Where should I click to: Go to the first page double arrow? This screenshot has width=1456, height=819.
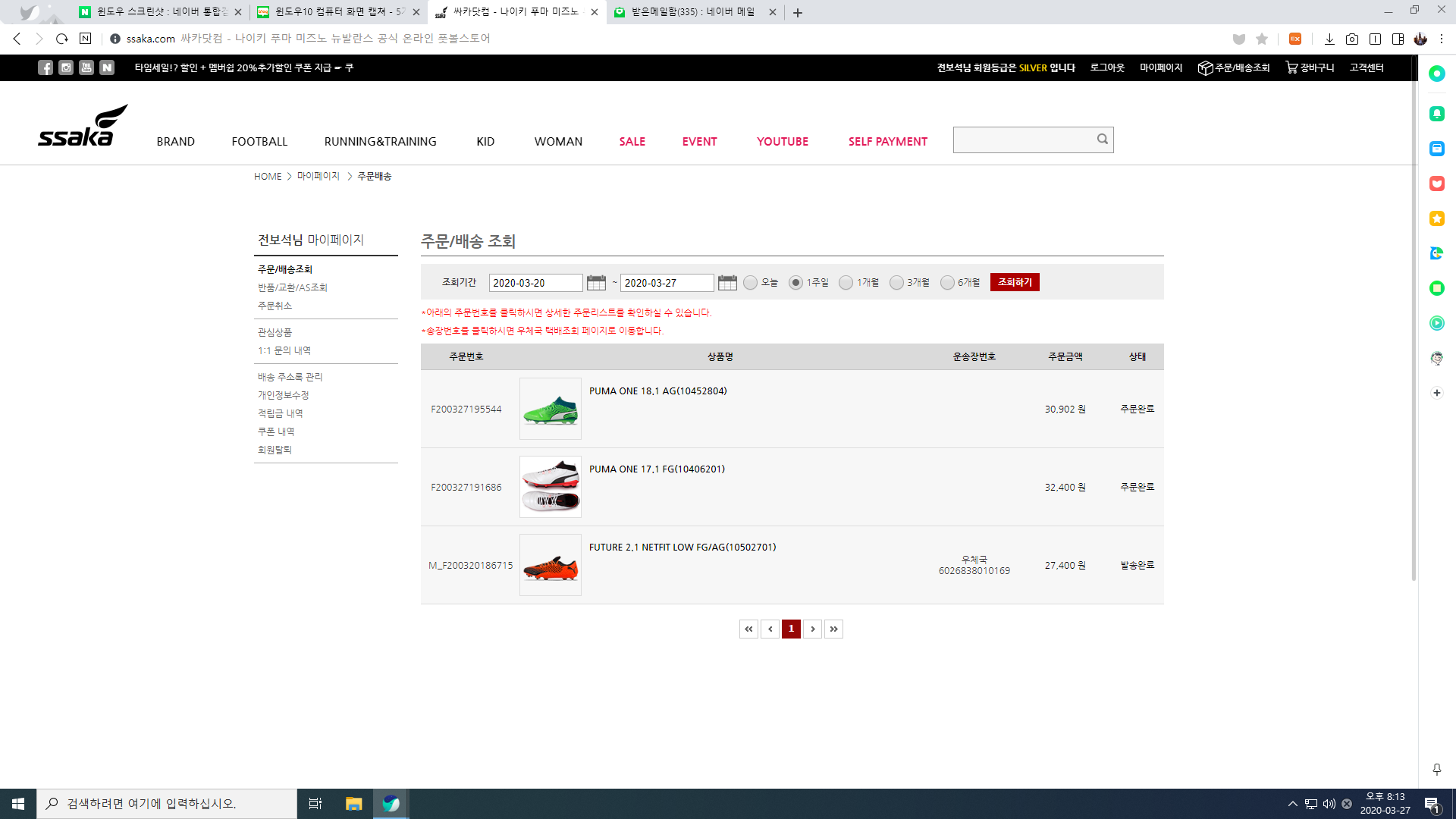tap(749, 629)
